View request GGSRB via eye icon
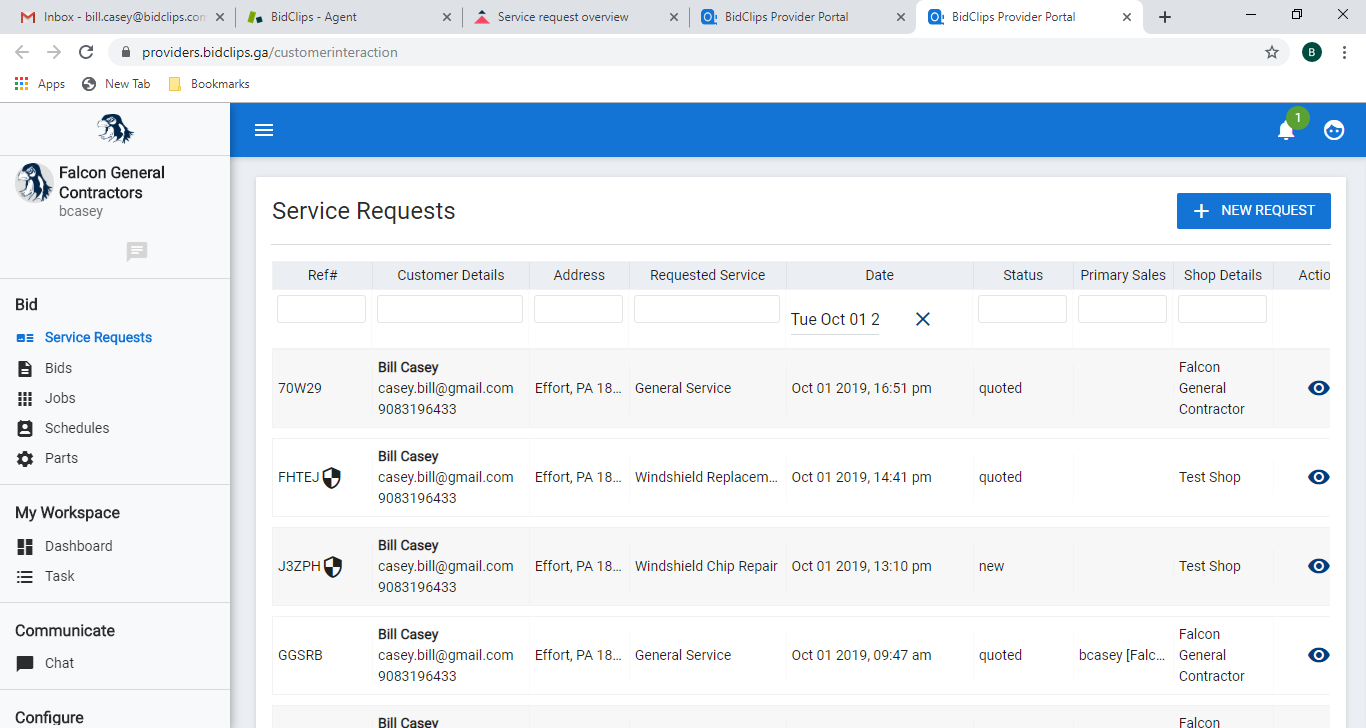This screenshot has height=728, width=1366. click(1319, 655)
